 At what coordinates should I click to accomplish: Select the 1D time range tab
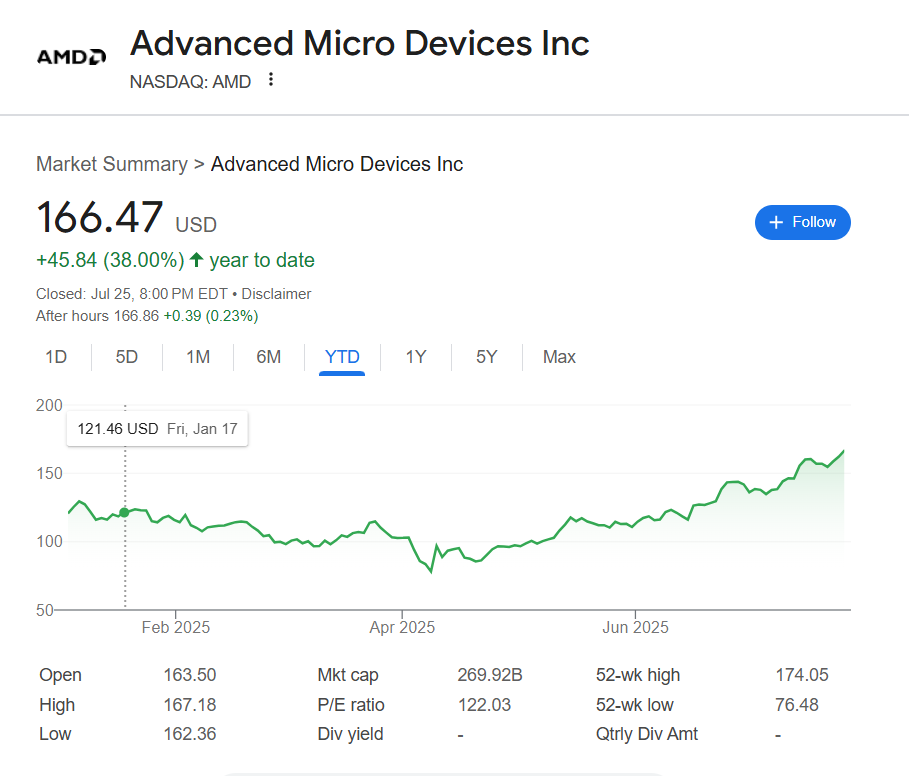click(x=56, y=357)
